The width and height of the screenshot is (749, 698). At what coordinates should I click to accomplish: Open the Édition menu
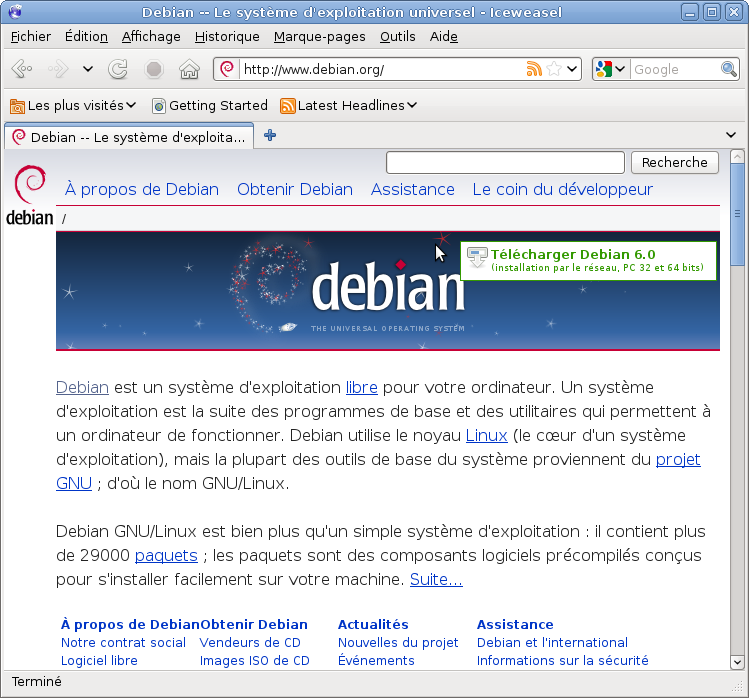point(86,36)
